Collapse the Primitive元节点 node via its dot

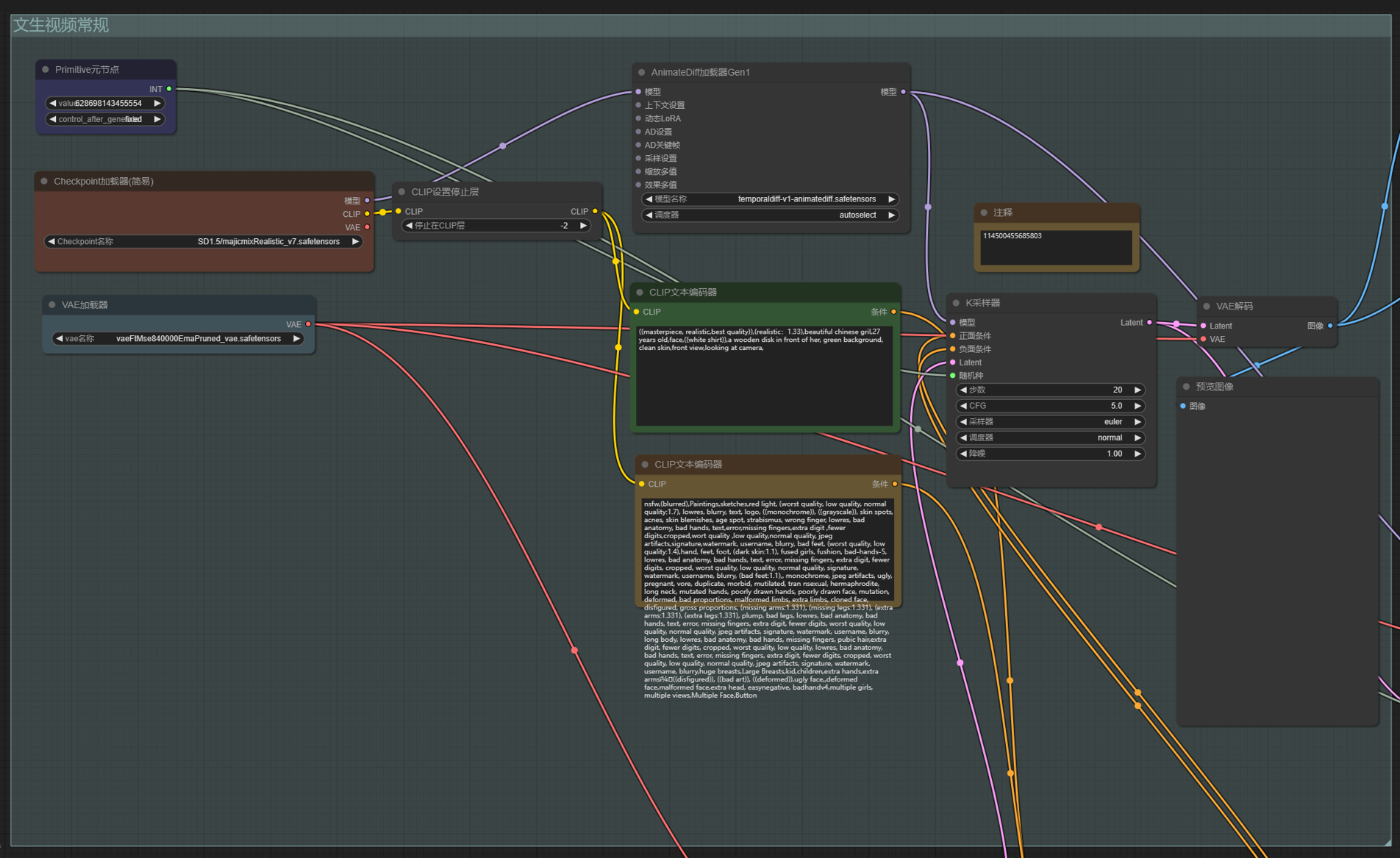(46, 70)
